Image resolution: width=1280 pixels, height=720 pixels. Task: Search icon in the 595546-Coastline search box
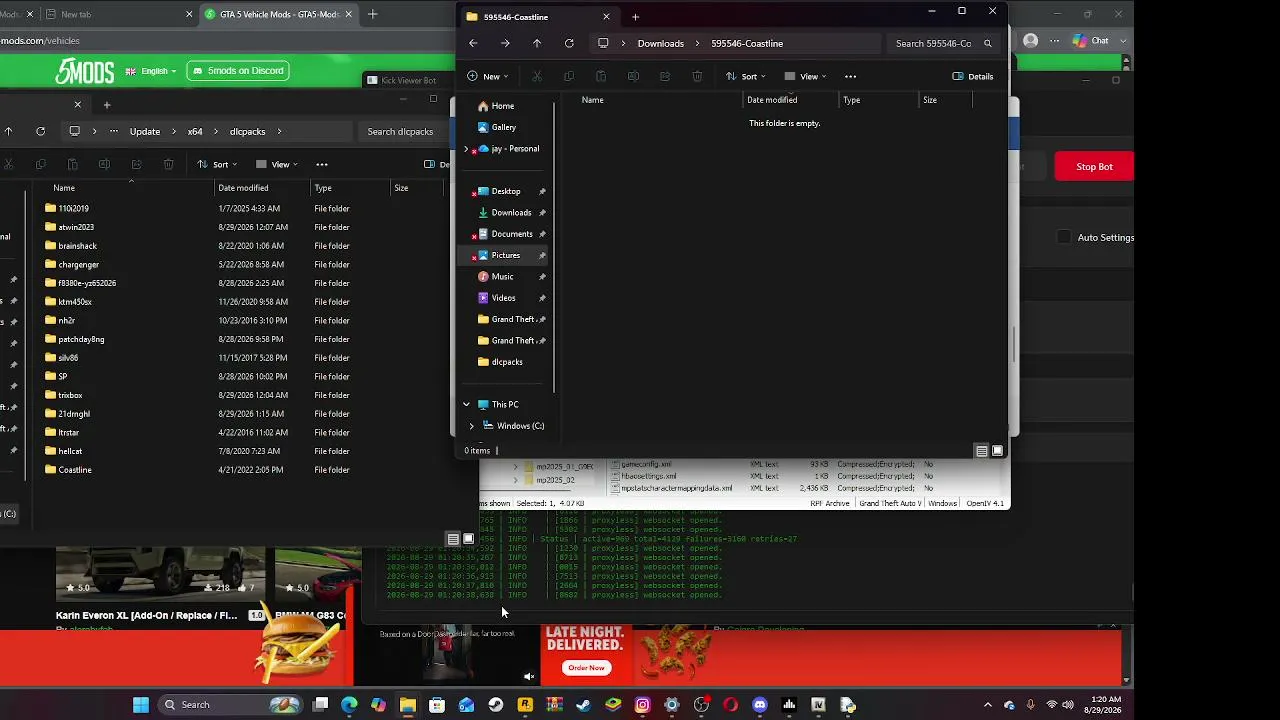tap(987, 43)
